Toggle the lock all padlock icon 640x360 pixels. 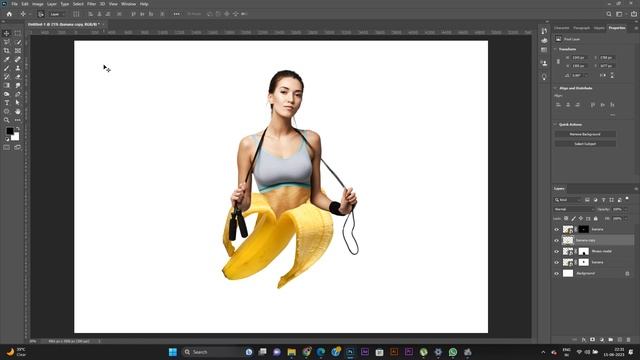[x=596, y=219]
